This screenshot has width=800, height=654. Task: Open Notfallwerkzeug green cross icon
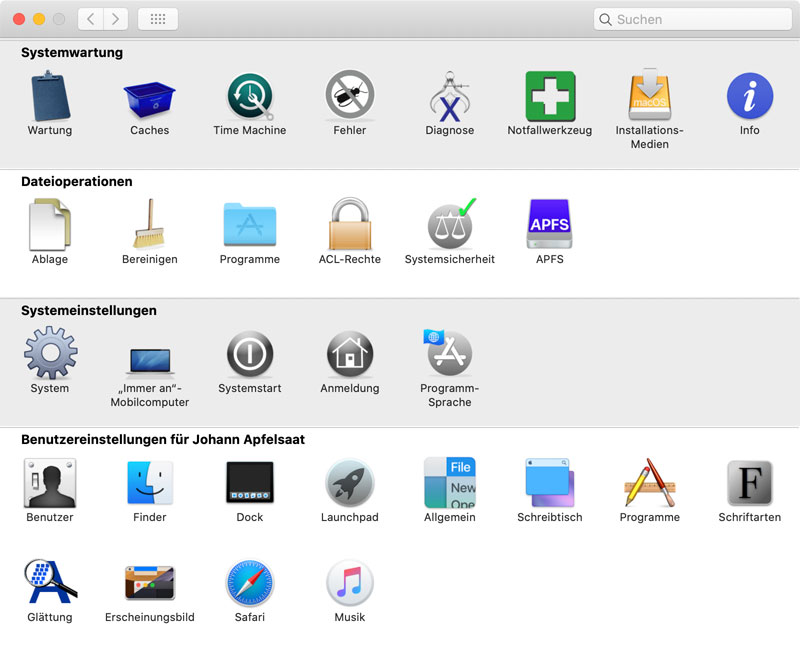point(550,96)
